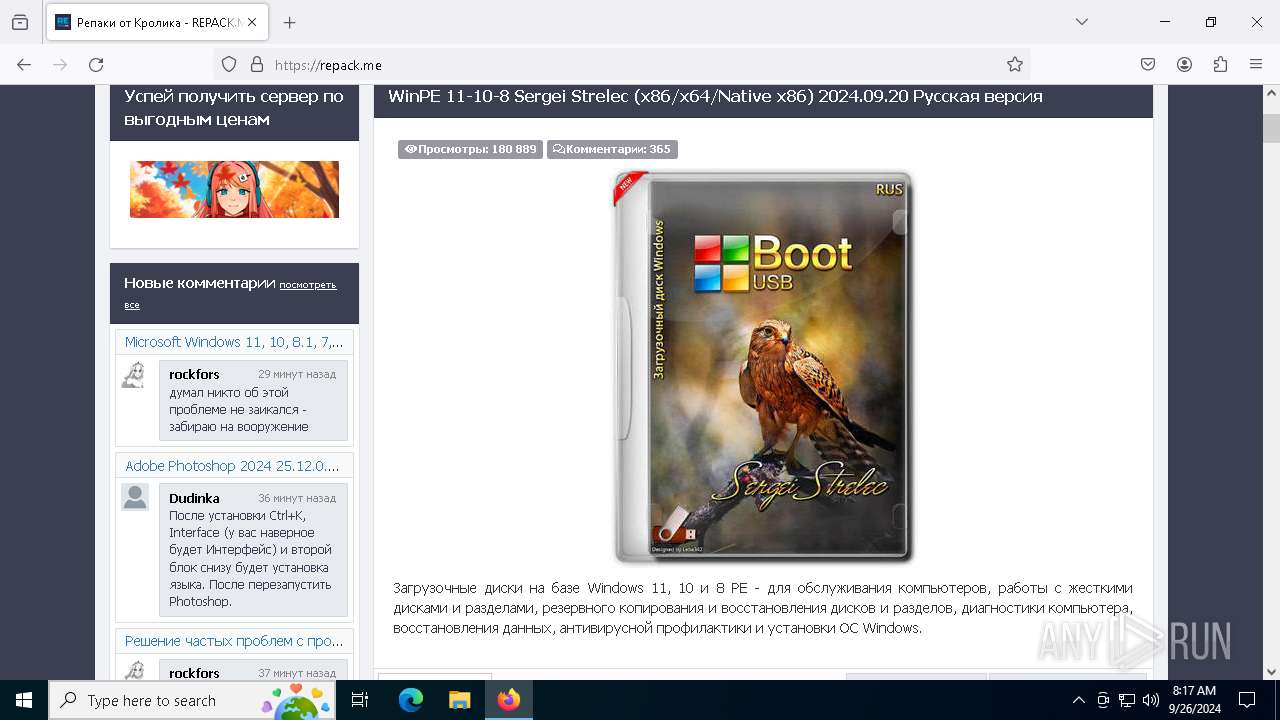Image resolution: width=1280 pixels, height=720 pixels.
Task: Bookmark this page with the star
Action: [1015, 64]
